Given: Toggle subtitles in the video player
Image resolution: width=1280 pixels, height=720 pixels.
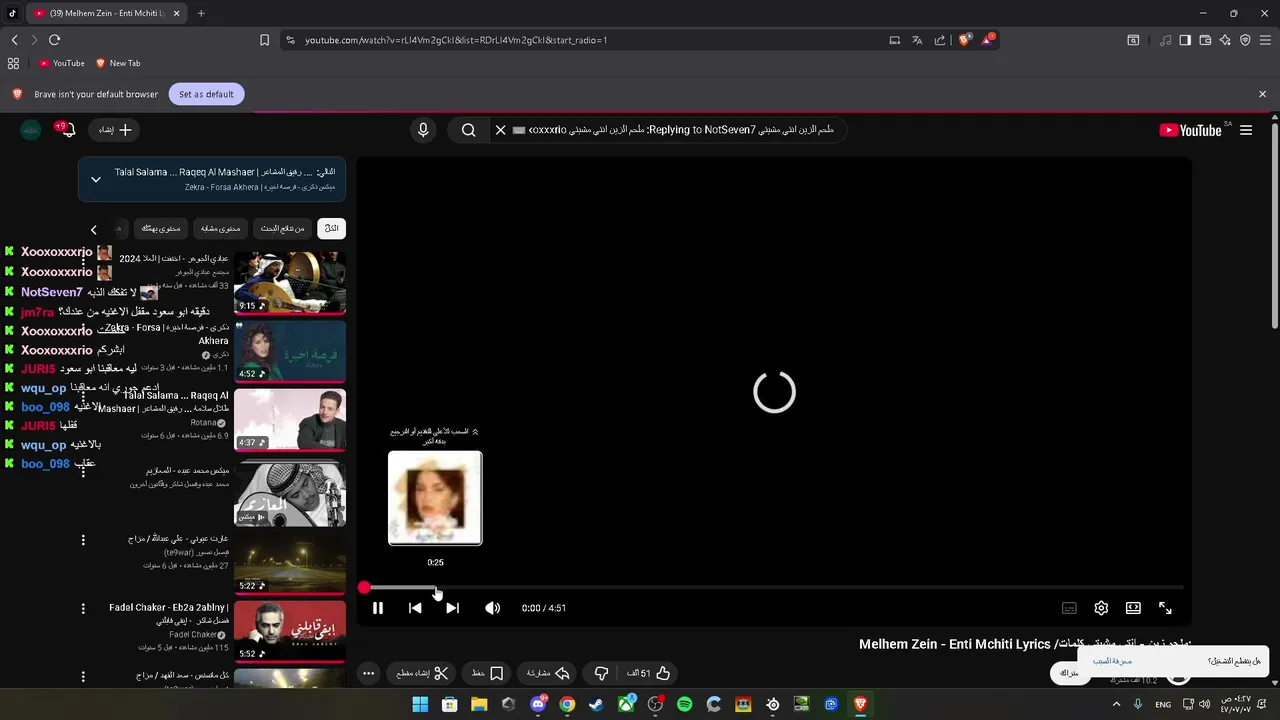Looking at the screenshot, I should click(1069, 608).
